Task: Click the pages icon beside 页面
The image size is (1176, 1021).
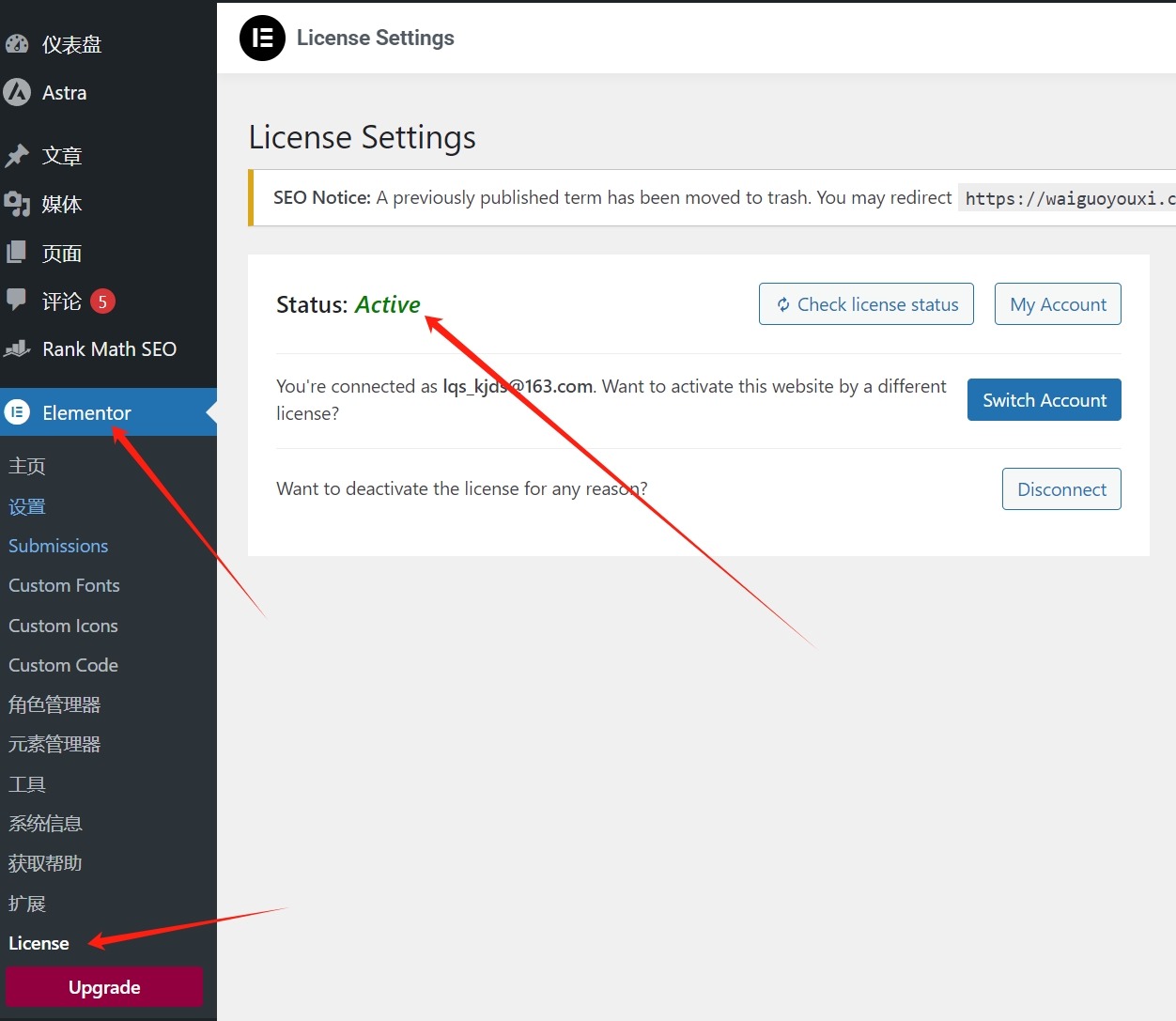Action: coord(17,252)
